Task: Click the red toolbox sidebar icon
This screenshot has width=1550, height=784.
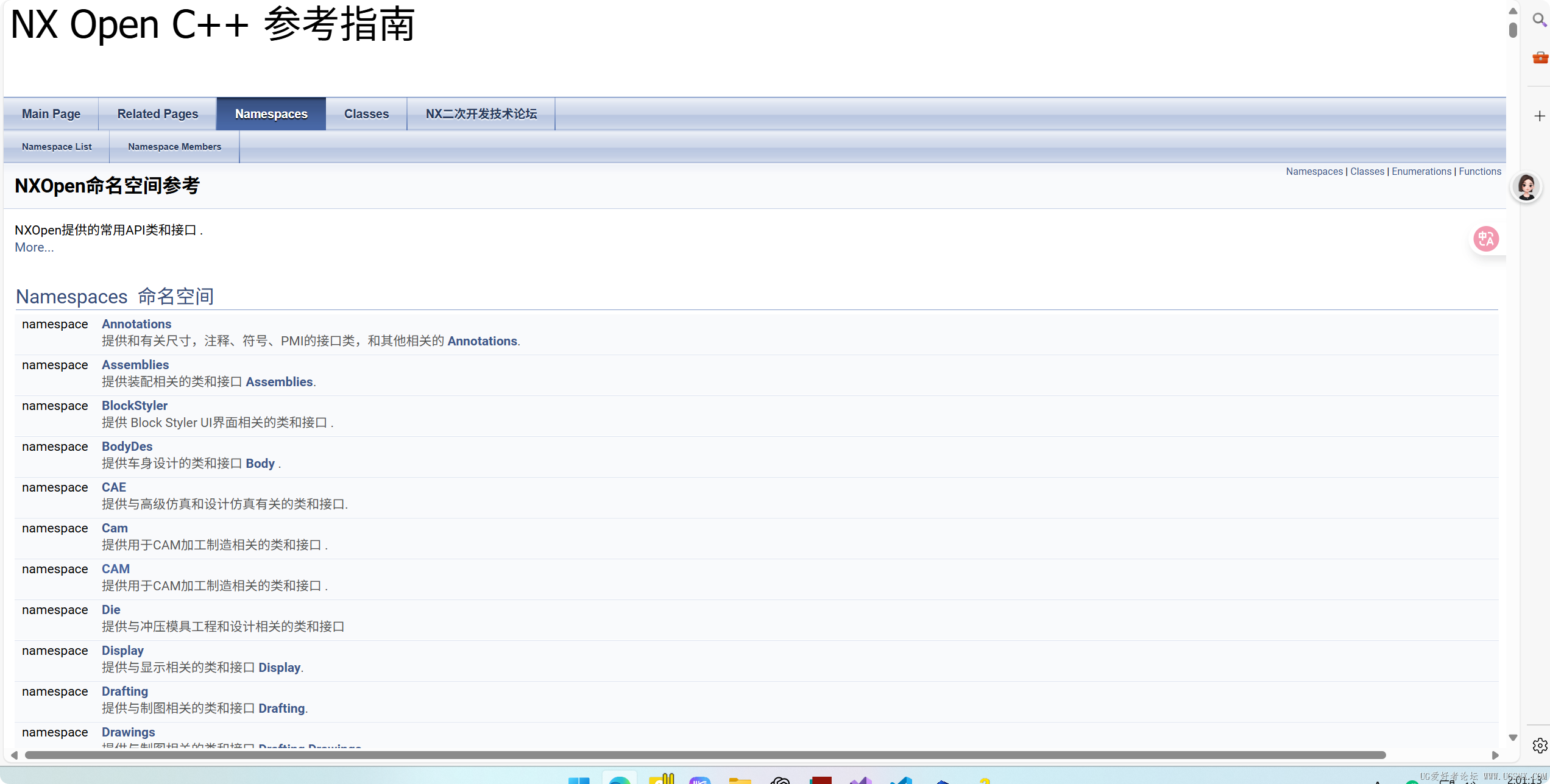Action: coord(1540,57)
